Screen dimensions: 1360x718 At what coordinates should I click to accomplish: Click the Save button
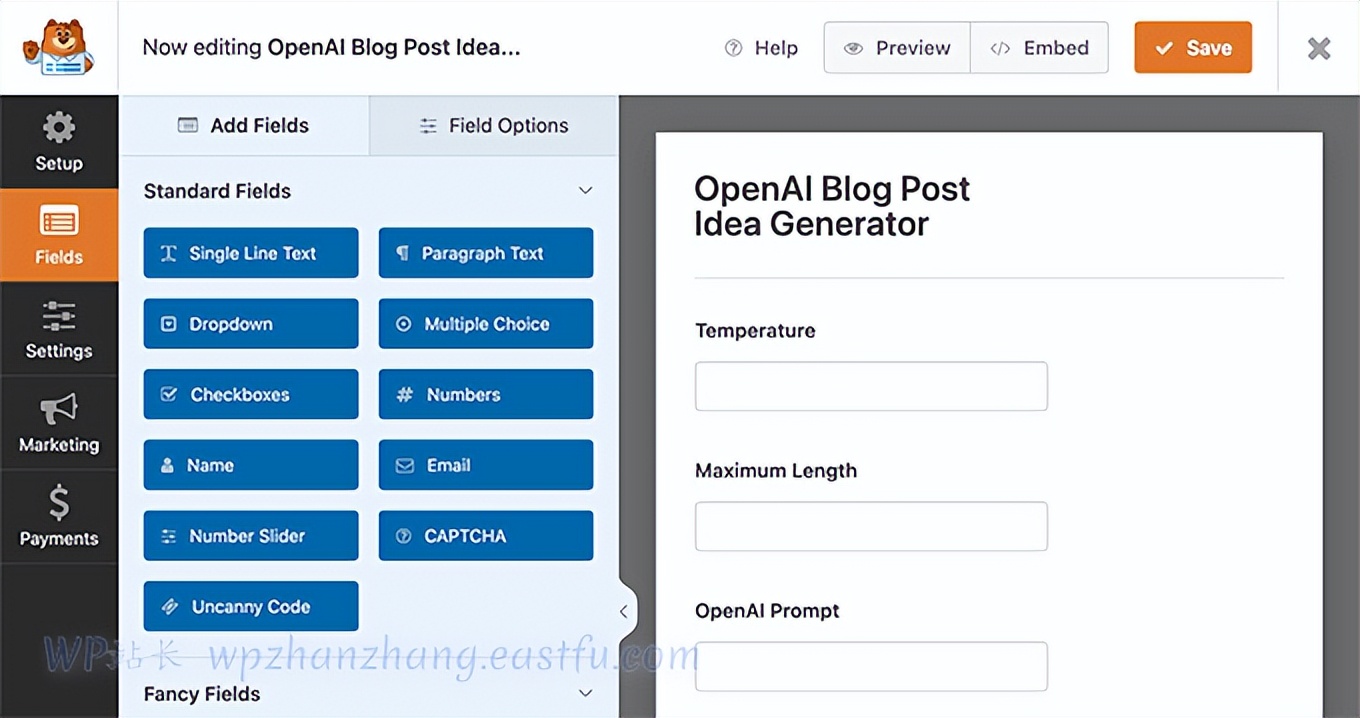(1192, 48)
